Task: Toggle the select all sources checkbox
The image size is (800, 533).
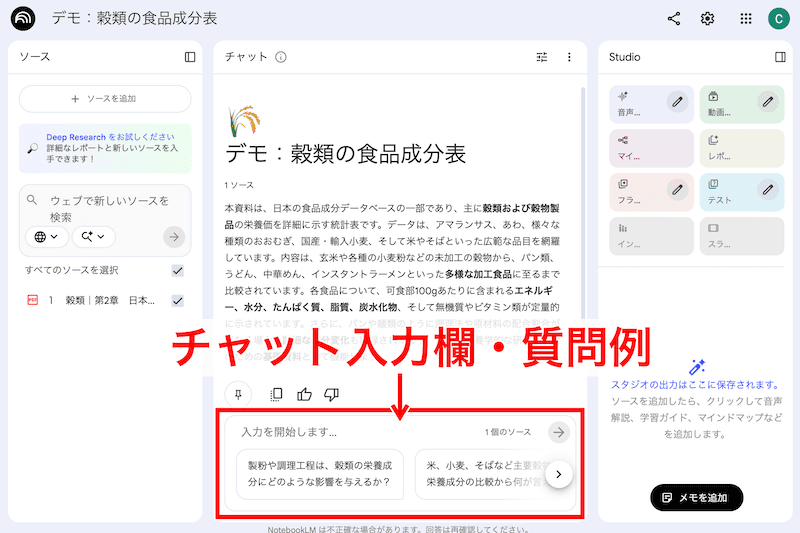Action: (x=177, y=270)
